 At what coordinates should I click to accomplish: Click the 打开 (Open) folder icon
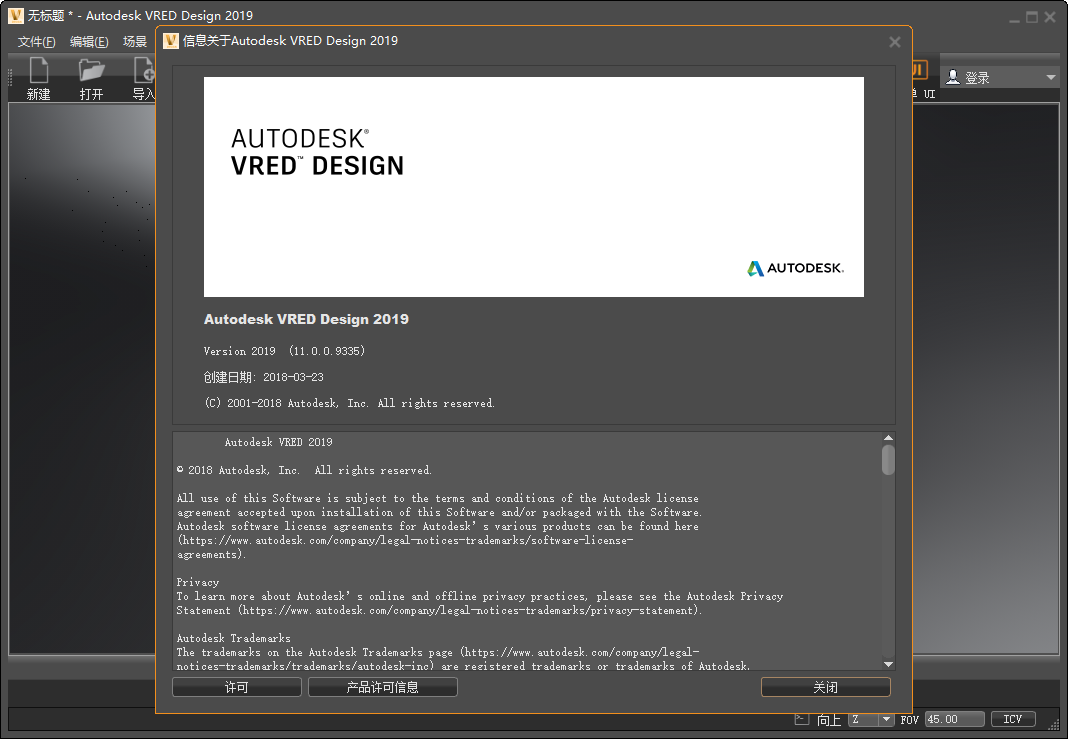[91, 71]
